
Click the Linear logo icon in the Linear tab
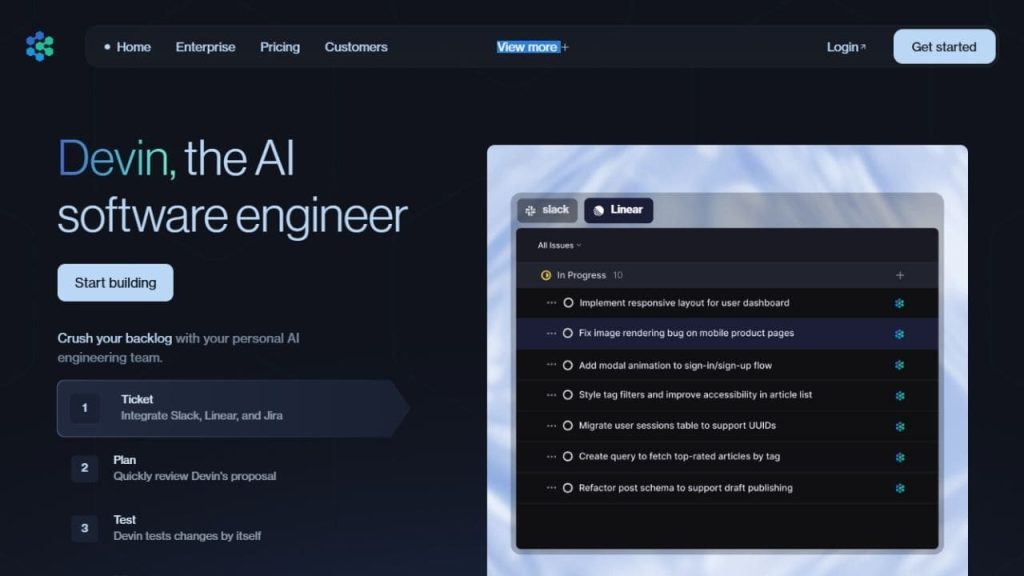pos(598,210)
